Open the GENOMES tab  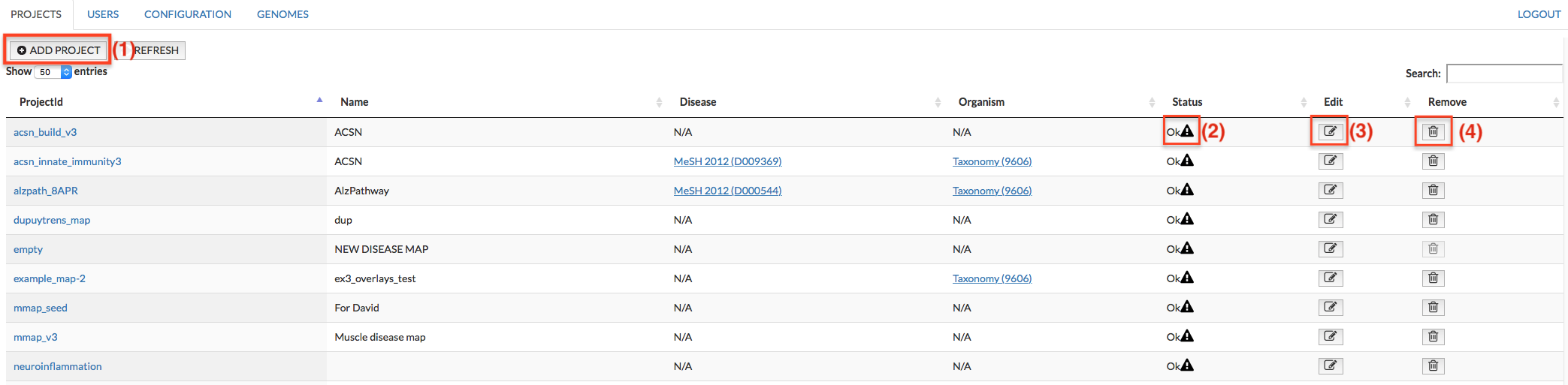282,14
